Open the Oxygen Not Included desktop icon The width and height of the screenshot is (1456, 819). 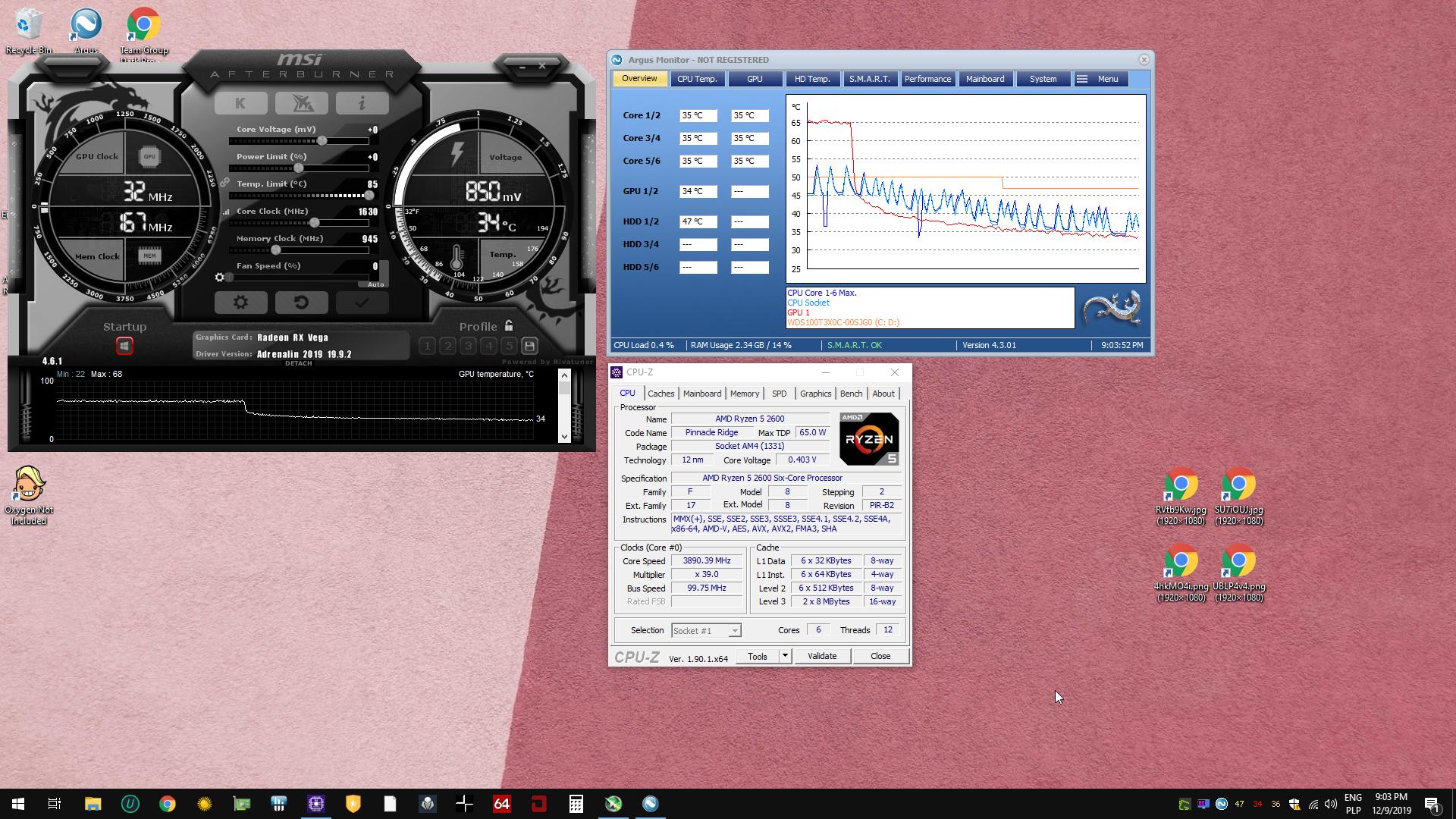[29, 496]
